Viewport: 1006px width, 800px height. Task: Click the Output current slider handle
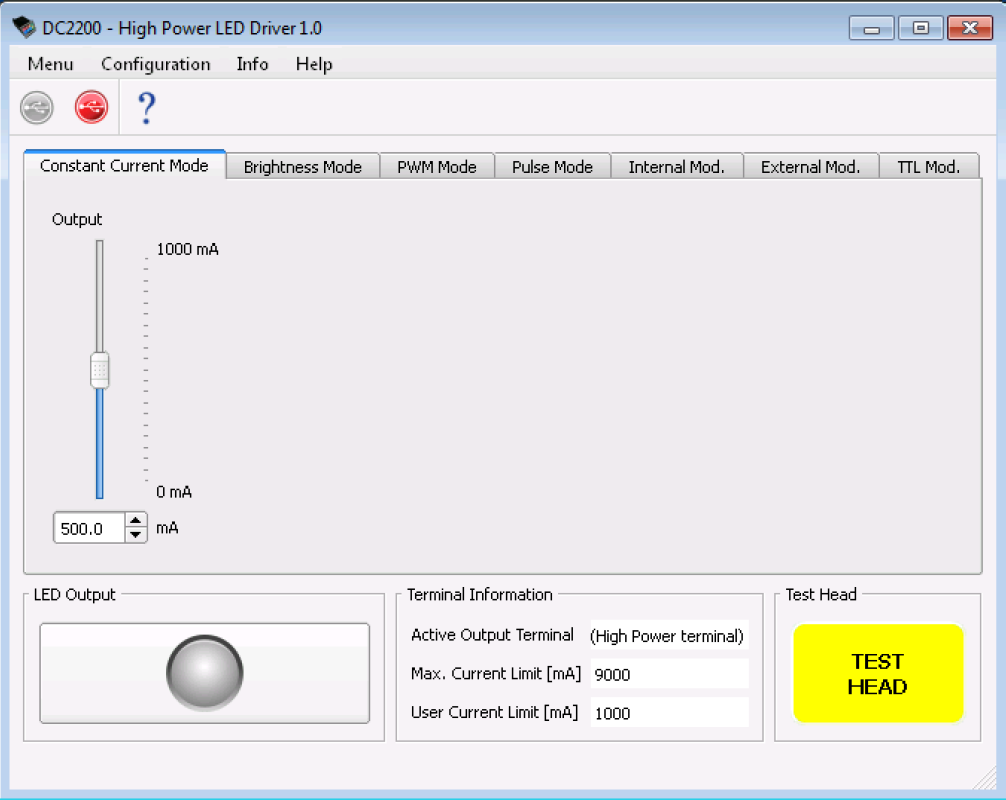99,370
